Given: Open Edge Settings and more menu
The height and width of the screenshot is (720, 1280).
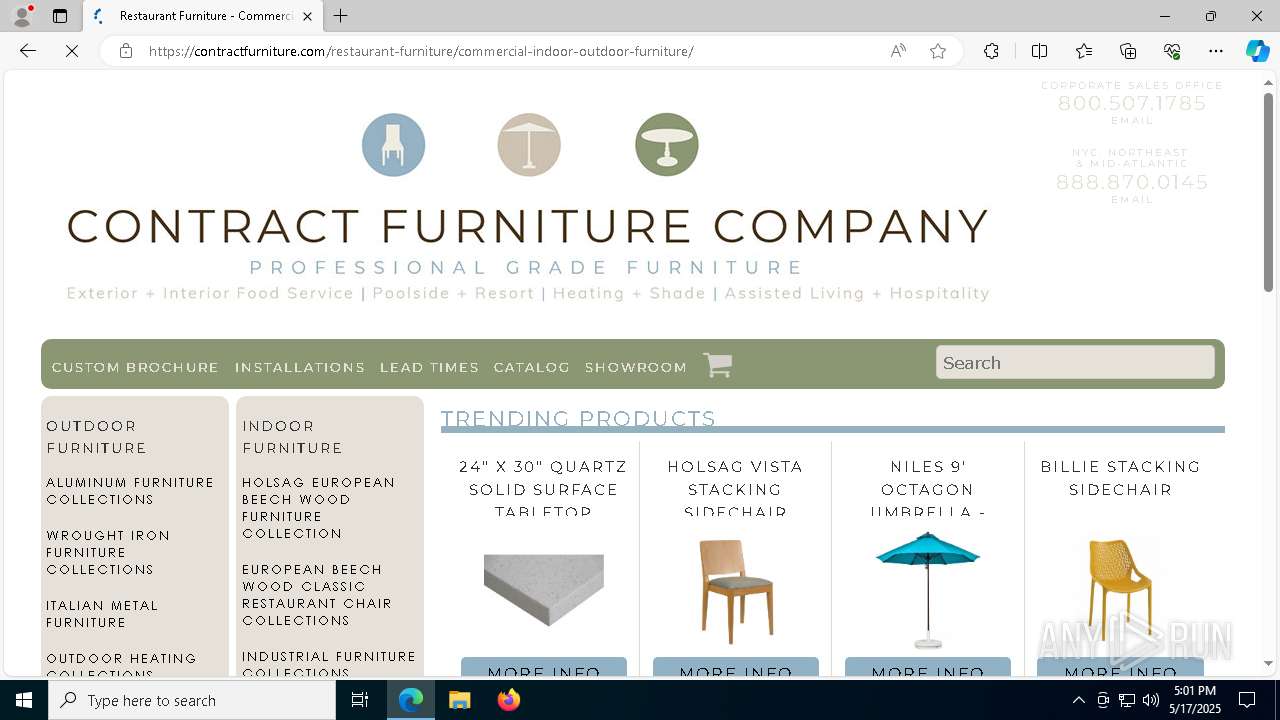Looking at the screenshot, I should click(x=1216, y=51).
